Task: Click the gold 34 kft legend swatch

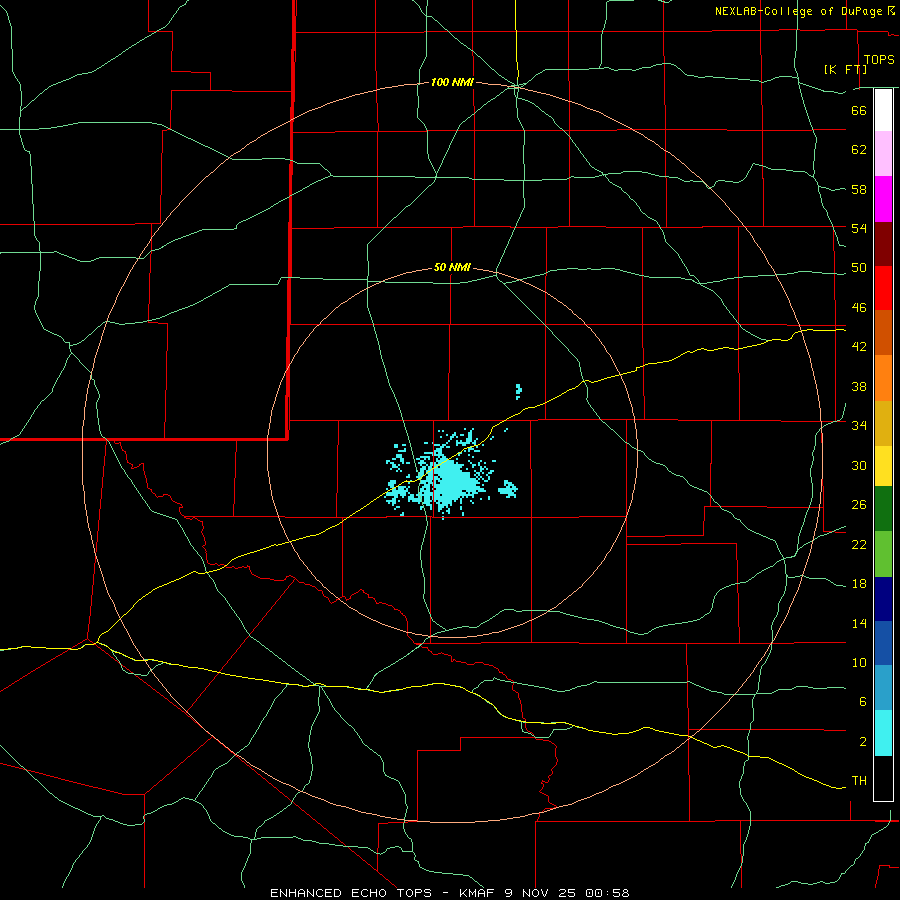Action: click(883, 423)
